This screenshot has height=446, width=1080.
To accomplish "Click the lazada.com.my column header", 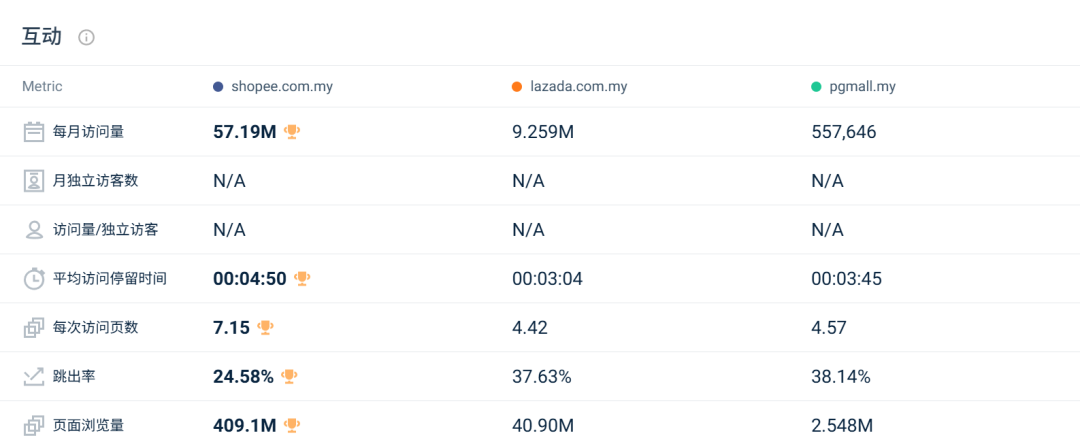I will point(577,87).
